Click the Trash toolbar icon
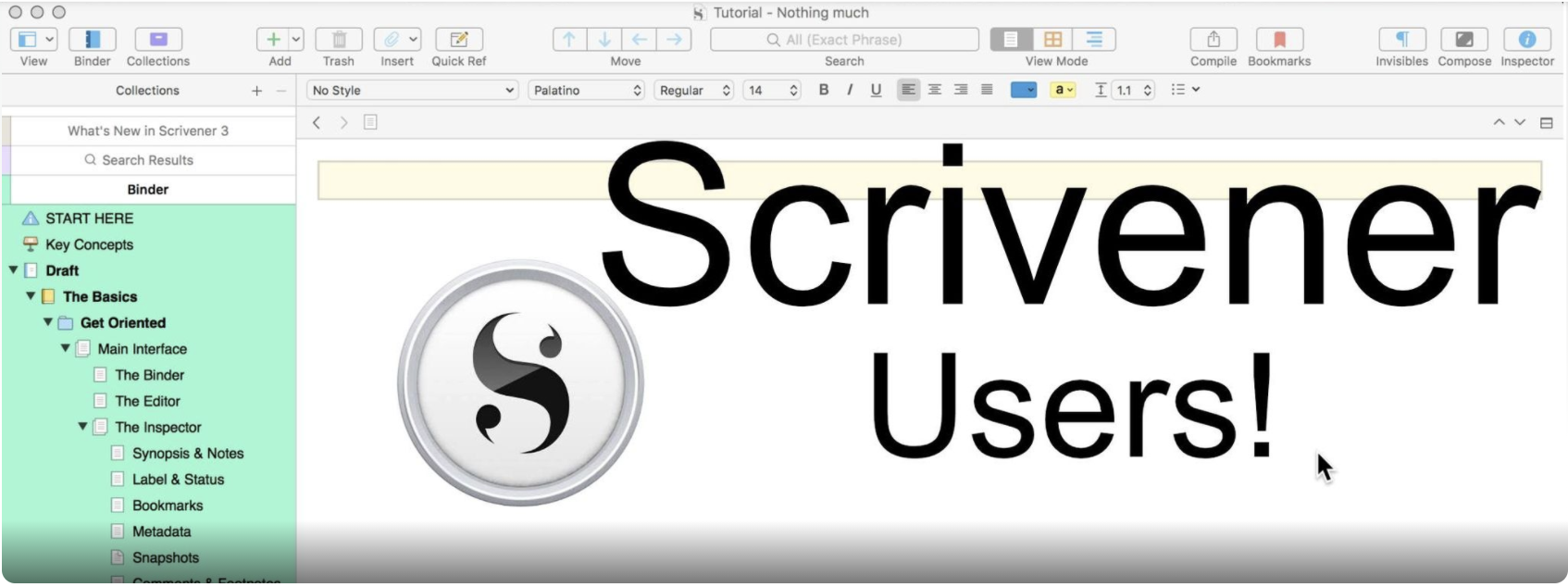 339,40
